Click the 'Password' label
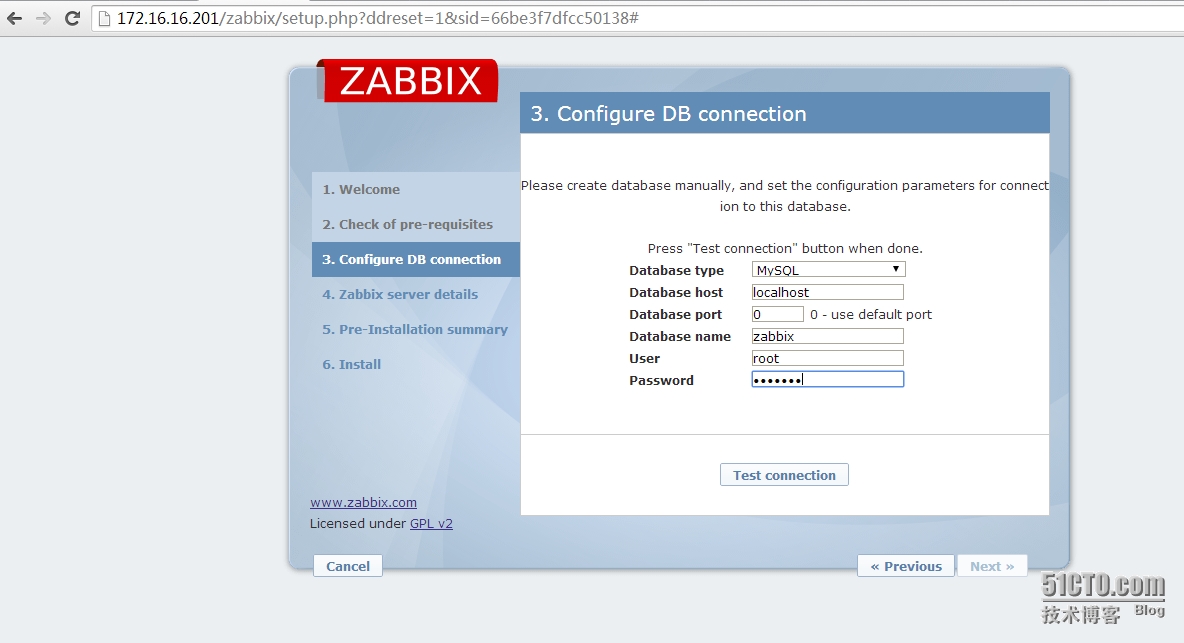 (x=661, y=380)
